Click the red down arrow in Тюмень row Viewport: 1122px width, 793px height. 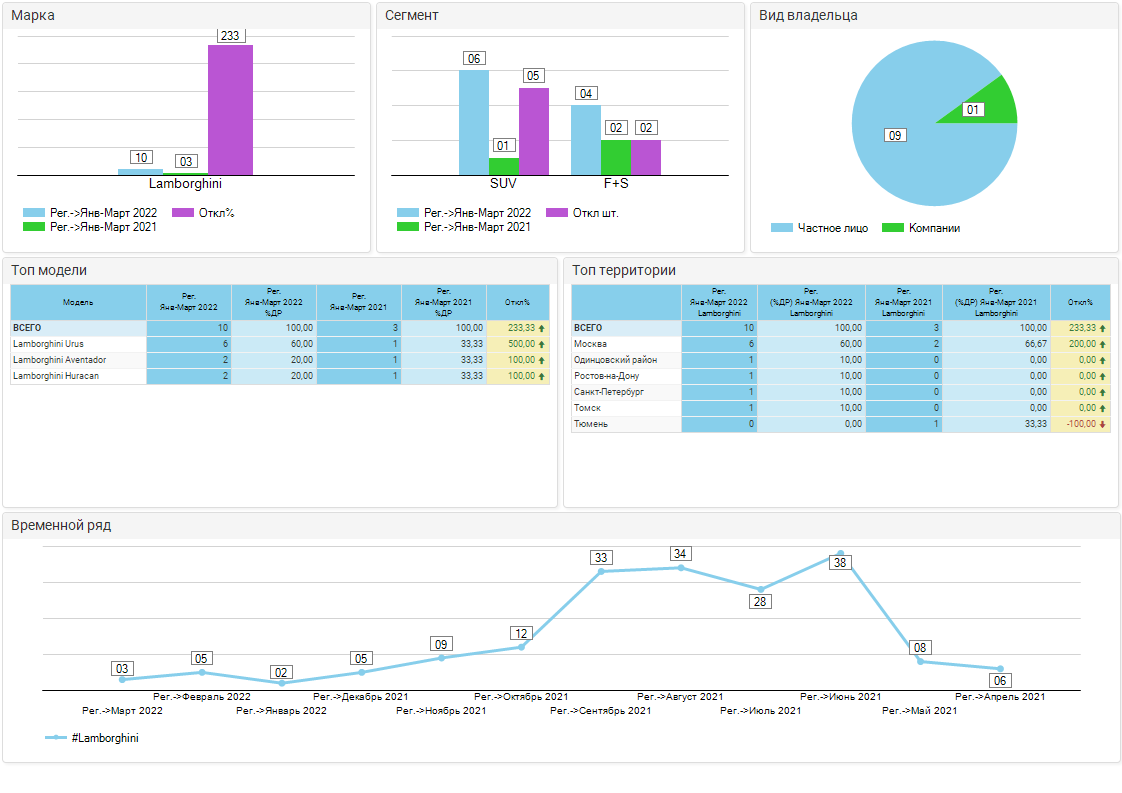1102,425
